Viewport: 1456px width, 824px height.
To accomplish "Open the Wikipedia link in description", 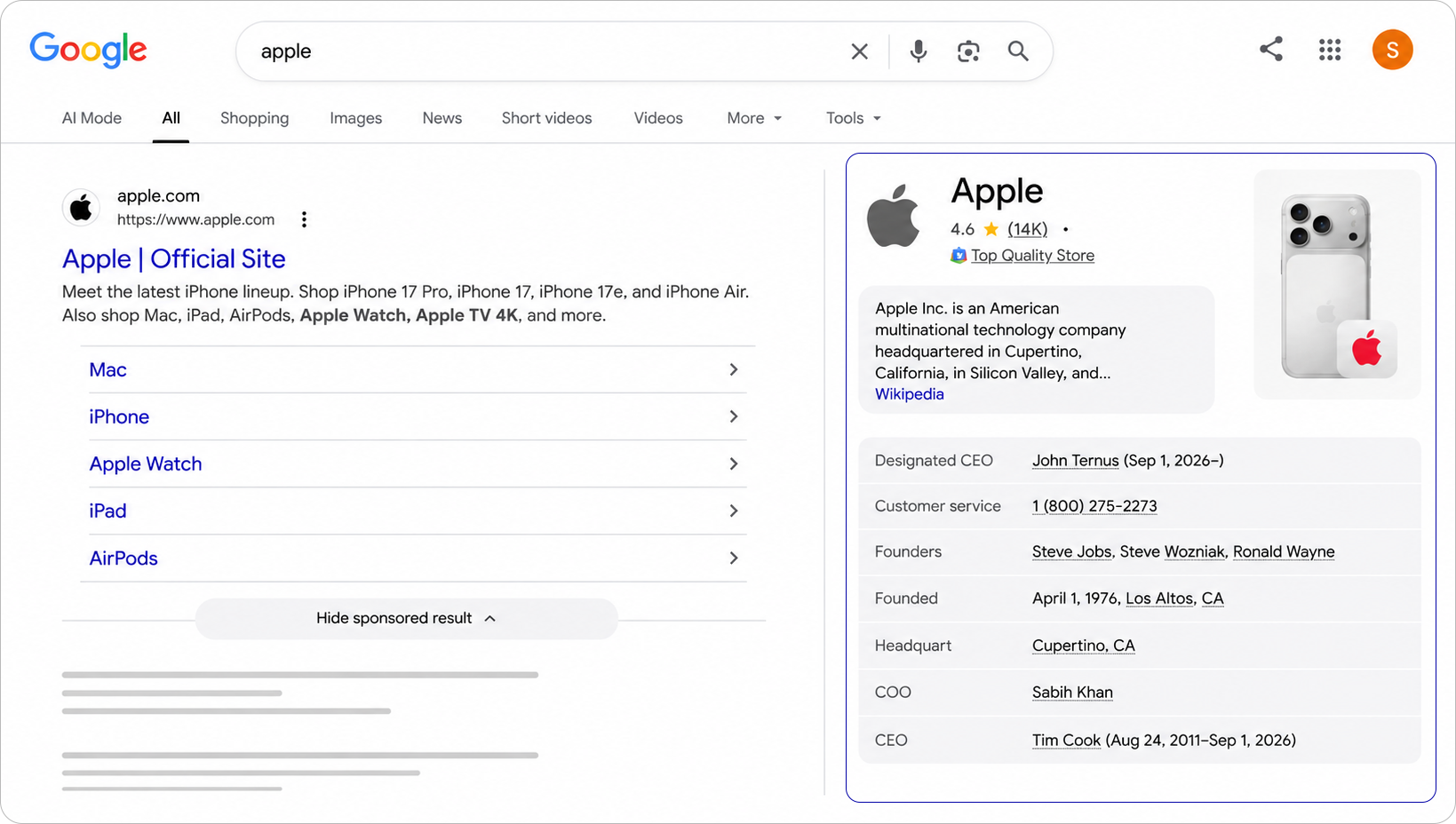I will coord(909,394).
